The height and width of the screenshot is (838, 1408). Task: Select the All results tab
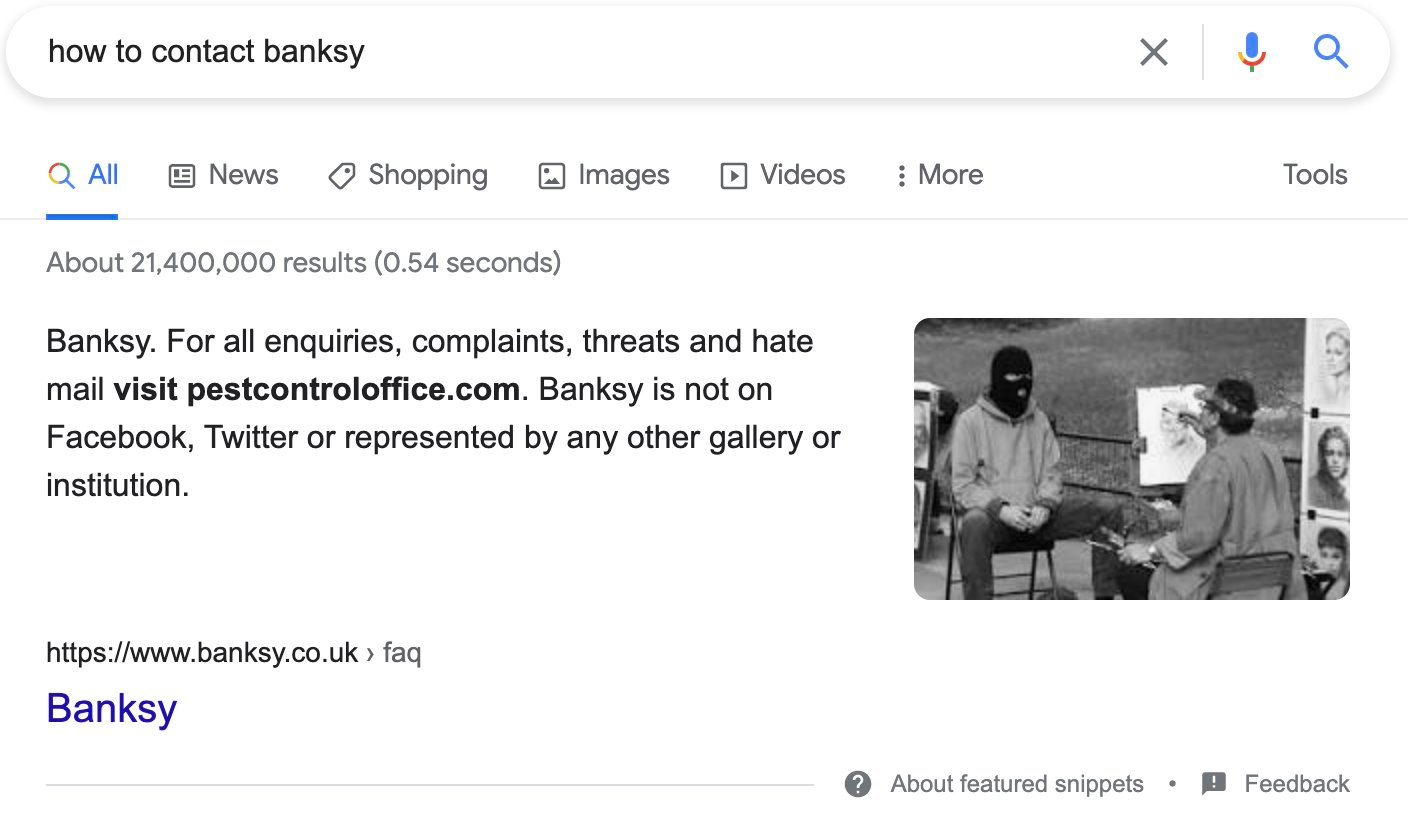coord(82,175)
